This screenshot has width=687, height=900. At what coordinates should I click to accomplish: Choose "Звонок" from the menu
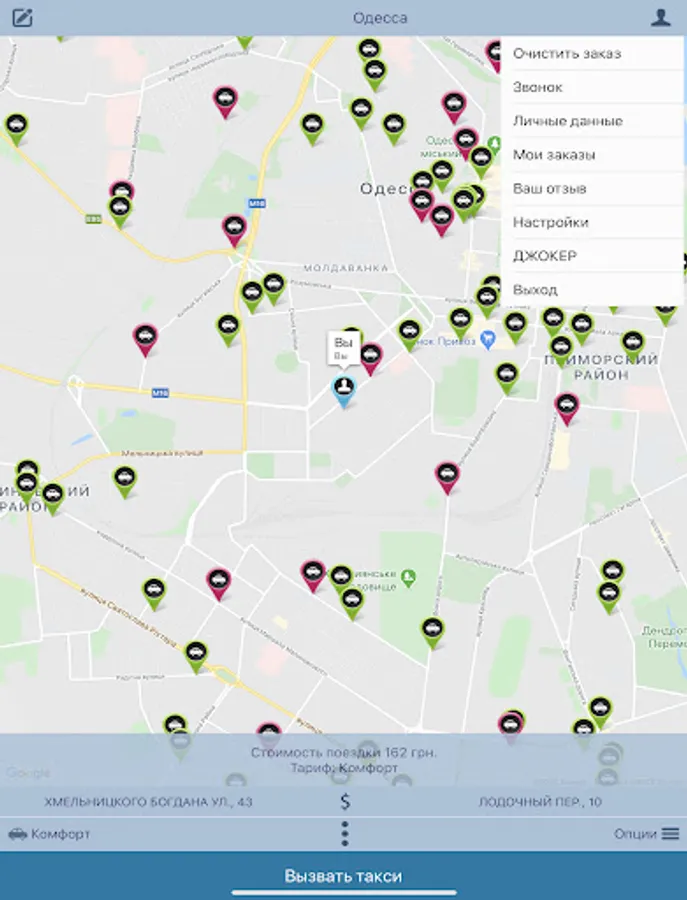pos(593,87)
